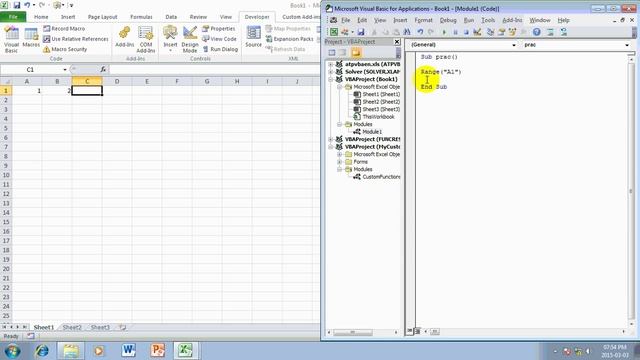Open Visual Basic from Developer ribbon
This screenshot has width=640, height=360.
[11, 39]
